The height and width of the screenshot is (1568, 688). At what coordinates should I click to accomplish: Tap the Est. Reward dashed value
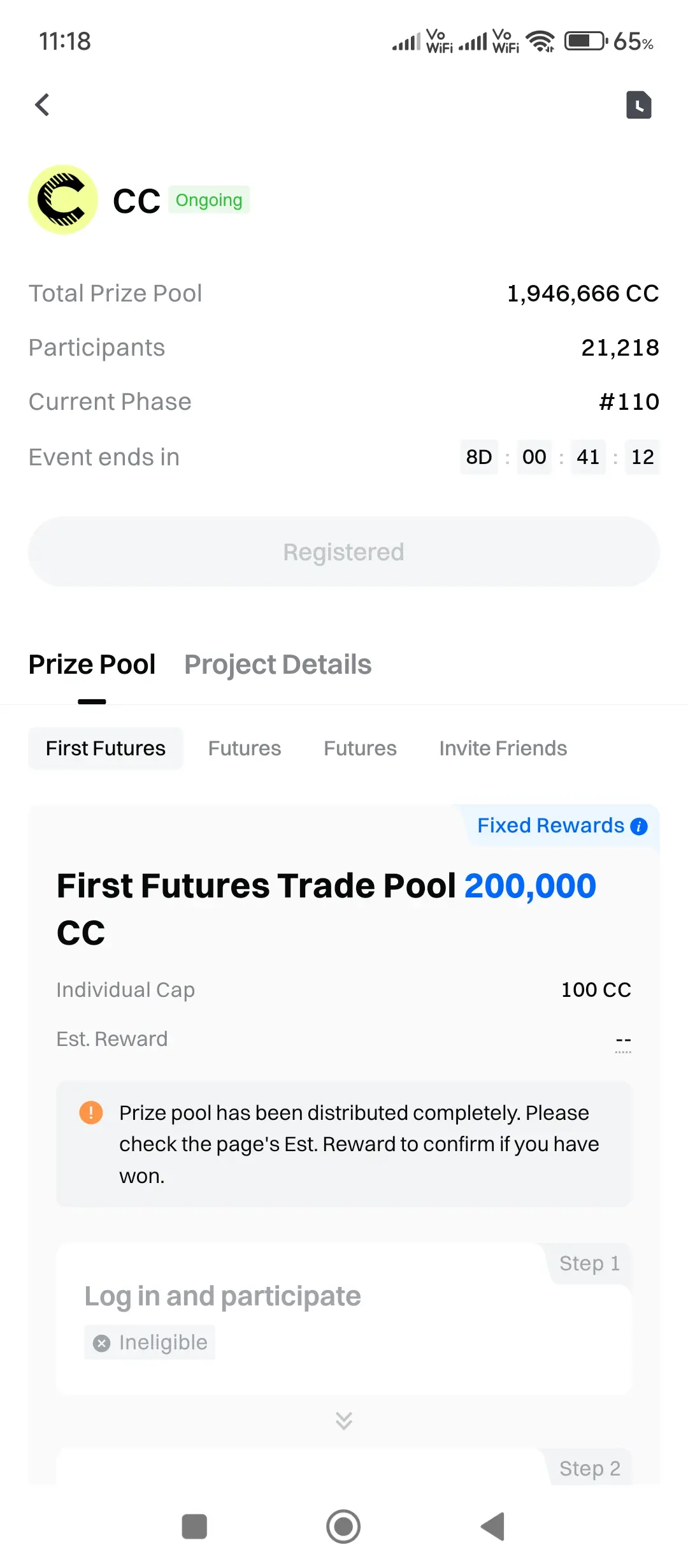623,1040
